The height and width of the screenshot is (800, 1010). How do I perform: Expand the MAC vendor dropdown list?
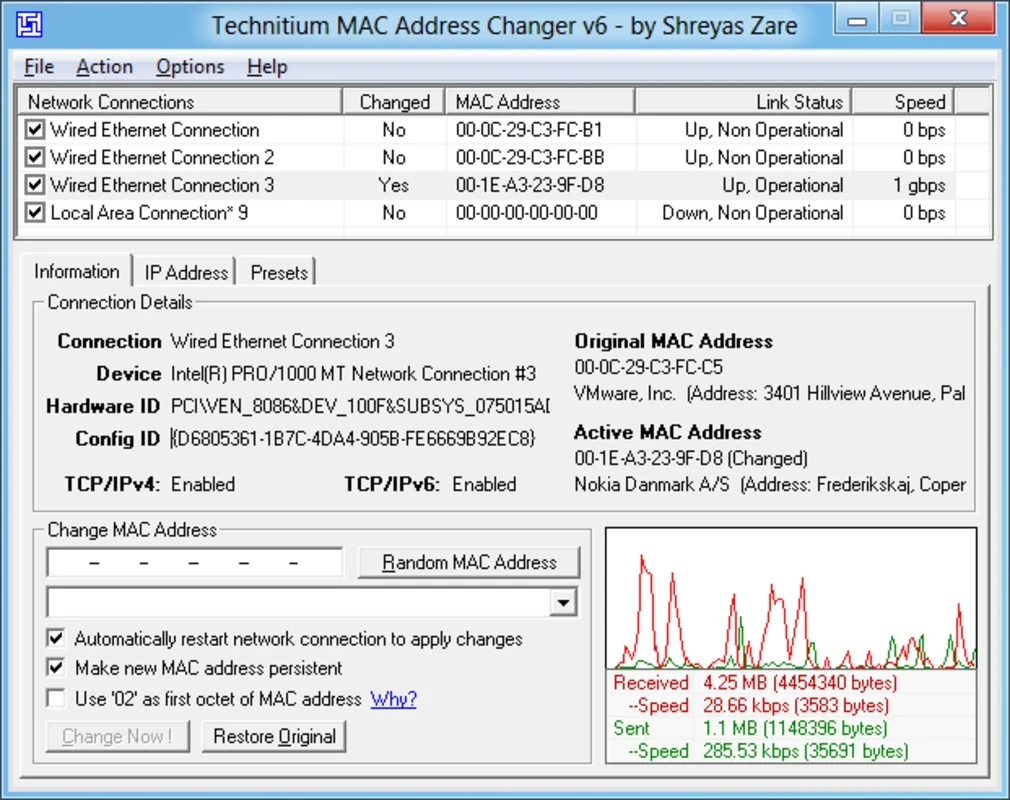(563, 603)
